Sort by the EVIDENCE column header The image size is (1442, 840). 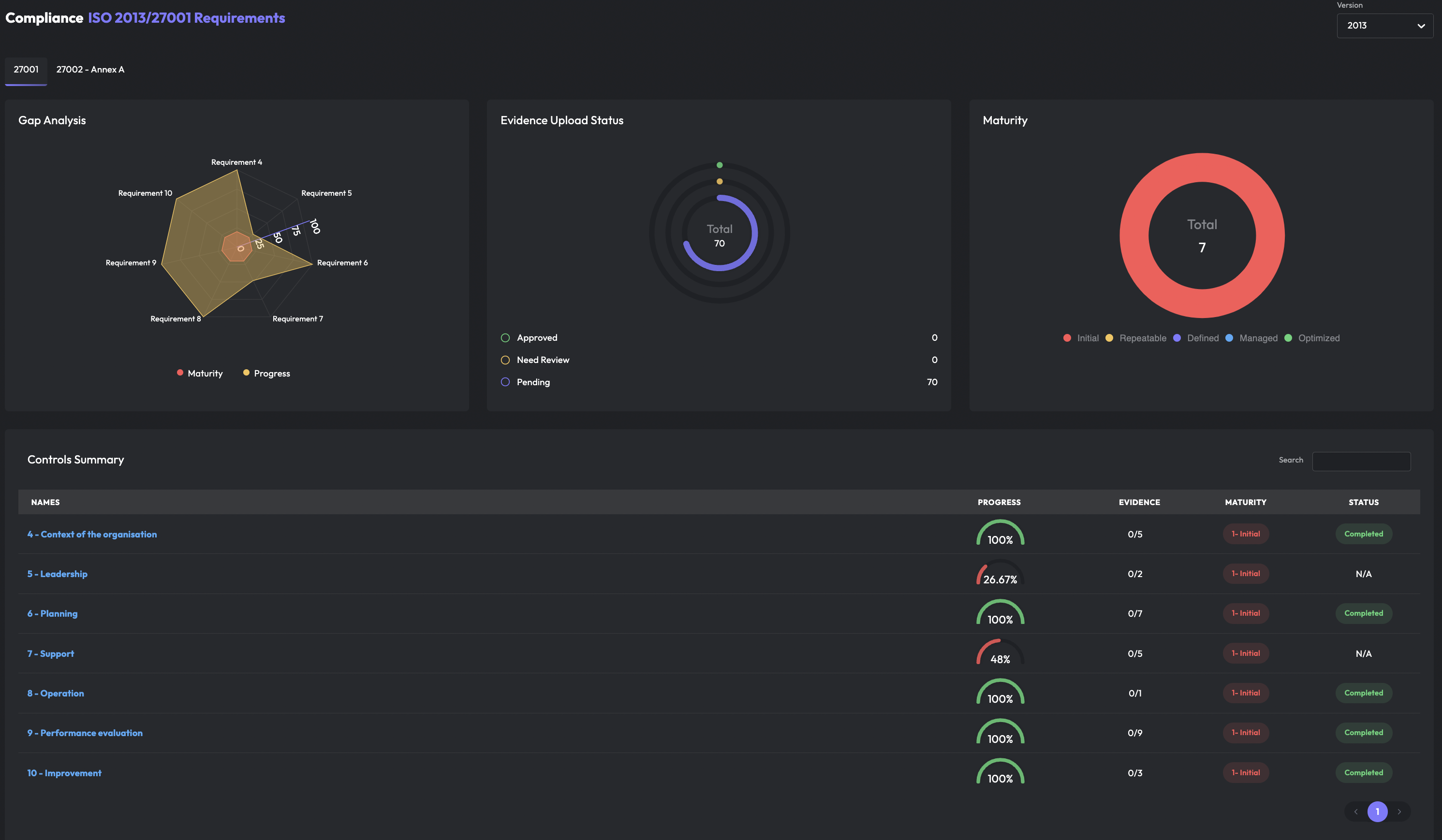click(1139, 502)
